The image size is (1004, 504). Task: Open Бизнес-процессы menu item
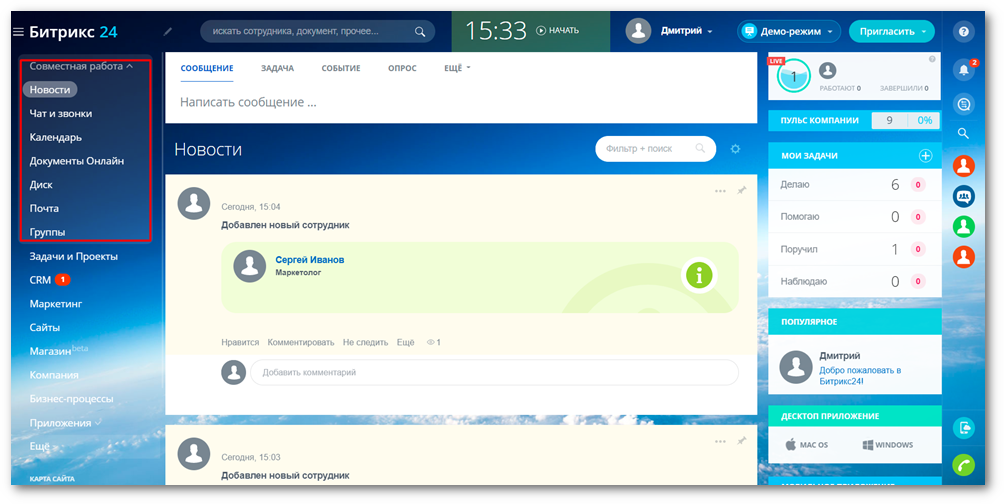(71, 398)
